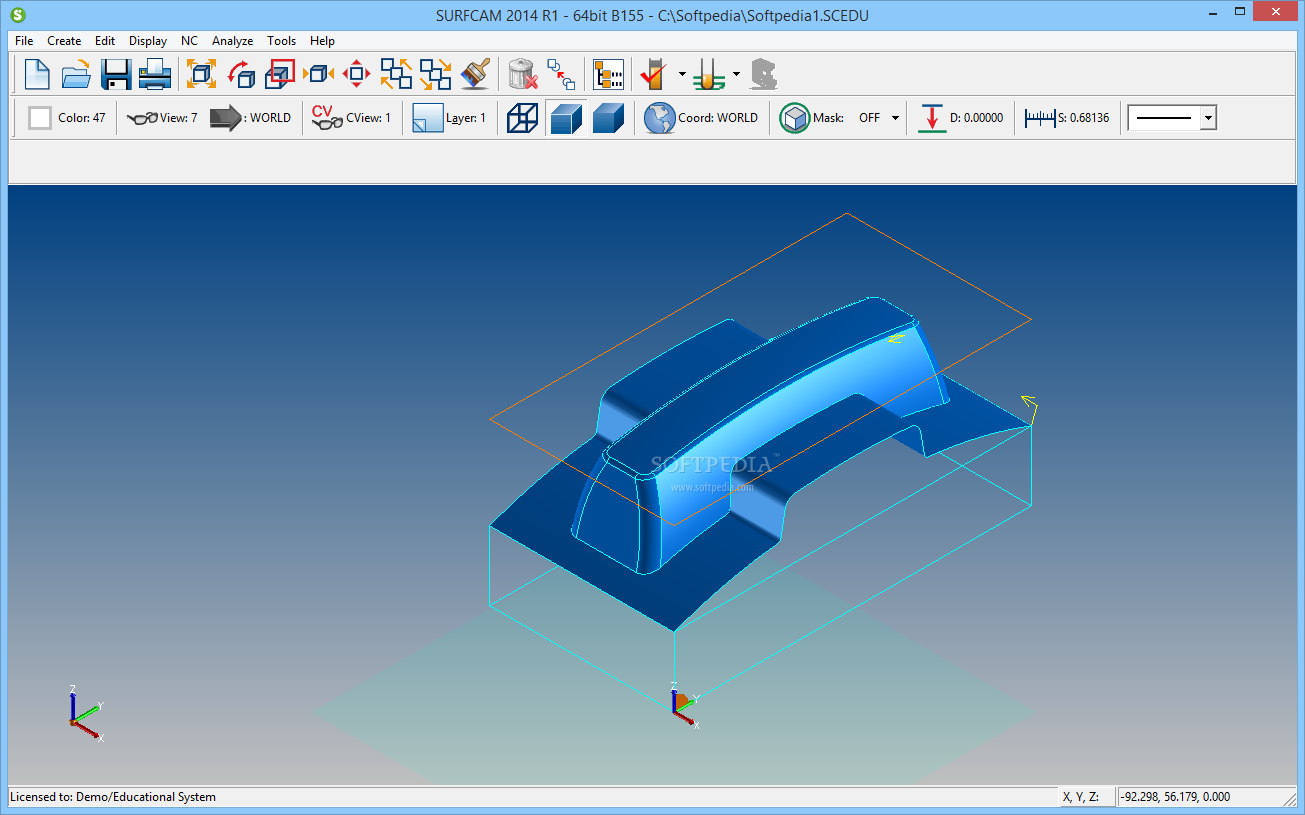The width and height of the screenshot is (1305, 815).
Task: Open the Create menu
Action: click(x=64, y=41)
